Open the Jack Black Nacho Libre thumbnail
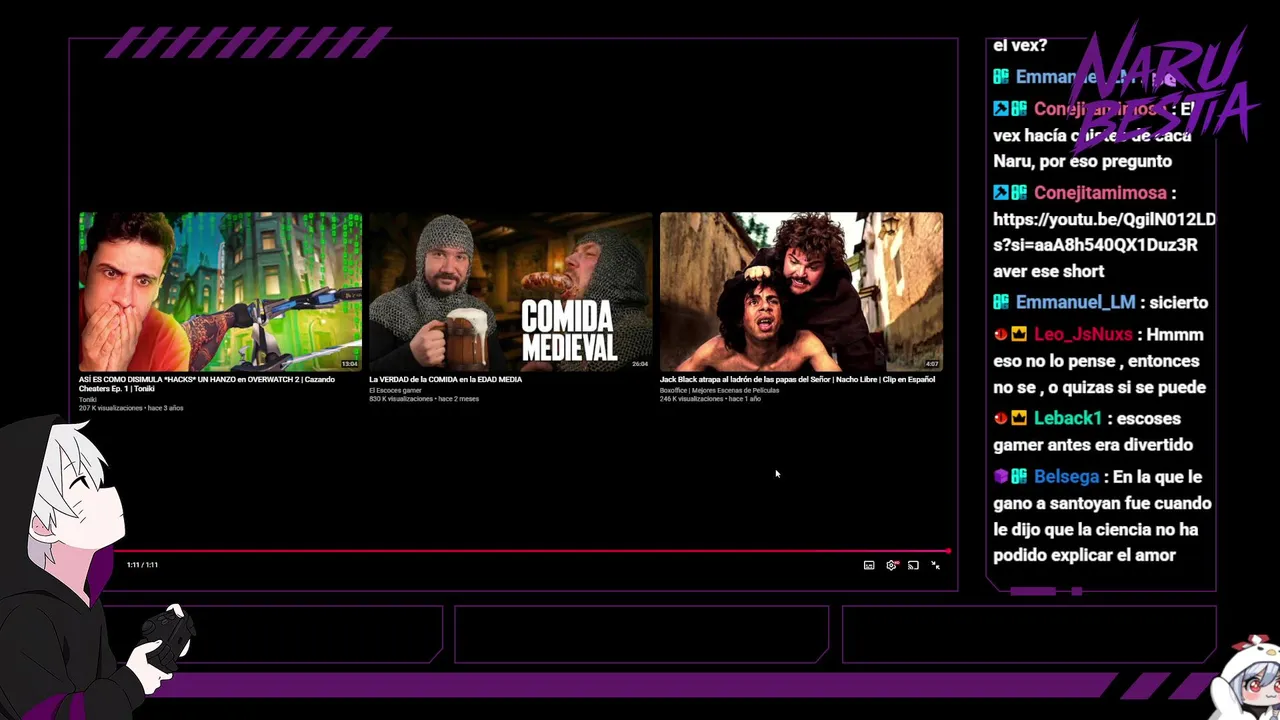This screenshot has height=720, width=1280. click(x=801, y=291)
